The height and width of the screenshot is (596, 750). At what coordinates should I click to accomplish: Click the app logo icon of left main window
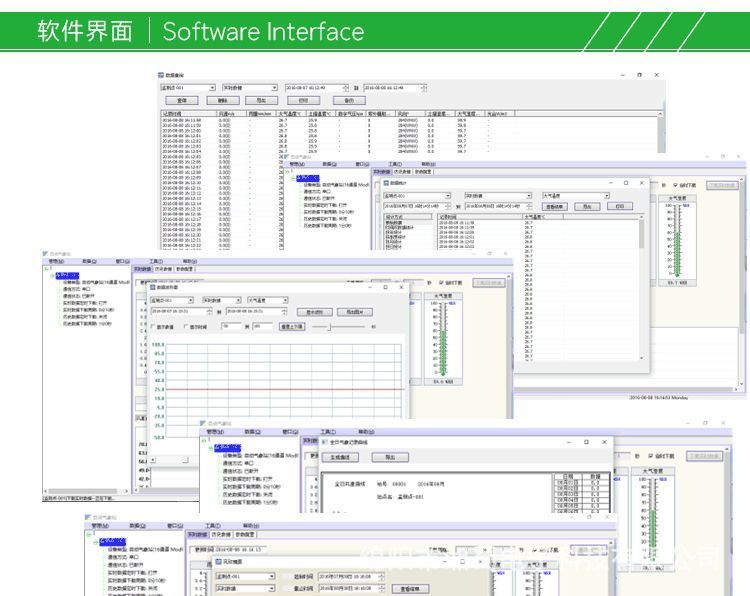[46, 253]
